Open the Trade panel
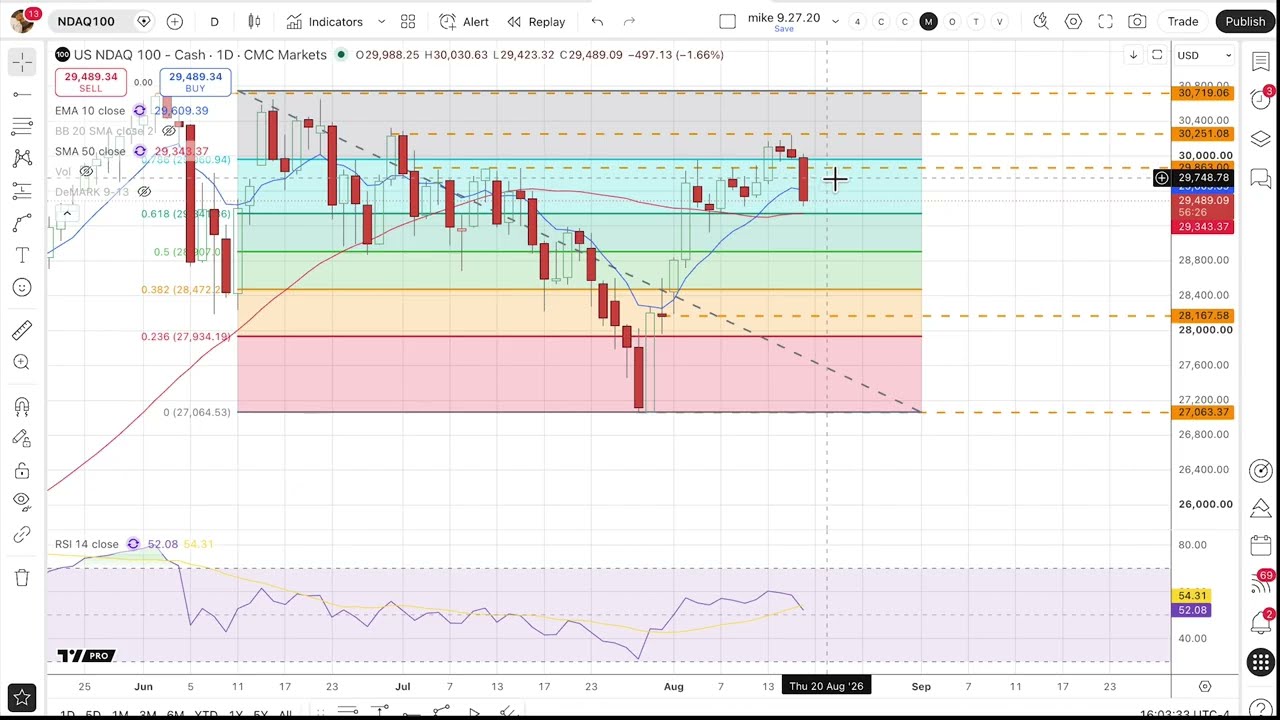Viewport: 1280px width, 720px height. tap(1183, 21)
